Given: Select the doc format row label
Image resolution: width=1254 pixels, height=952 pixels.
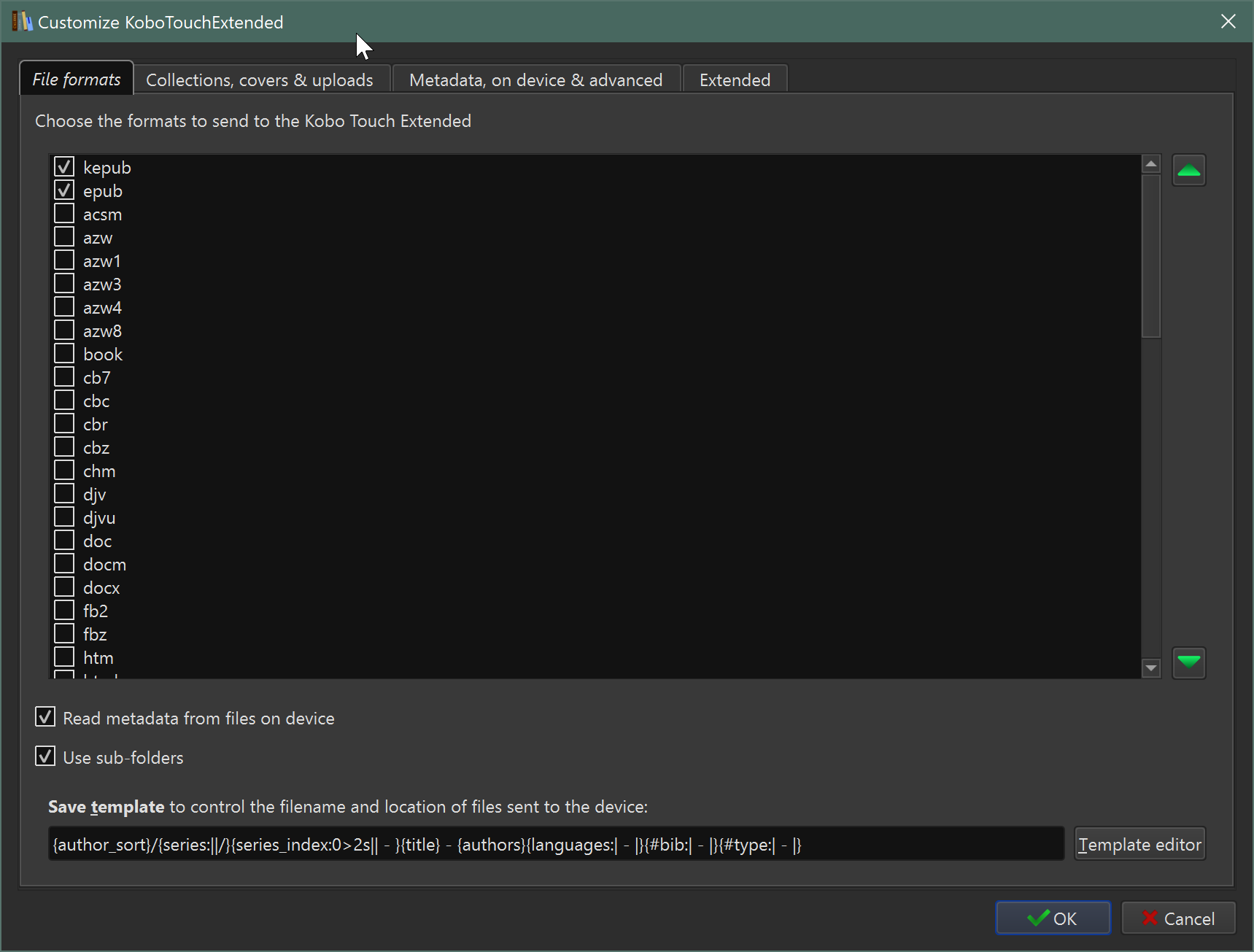Looking at the screenshot, I should (97, 541).
